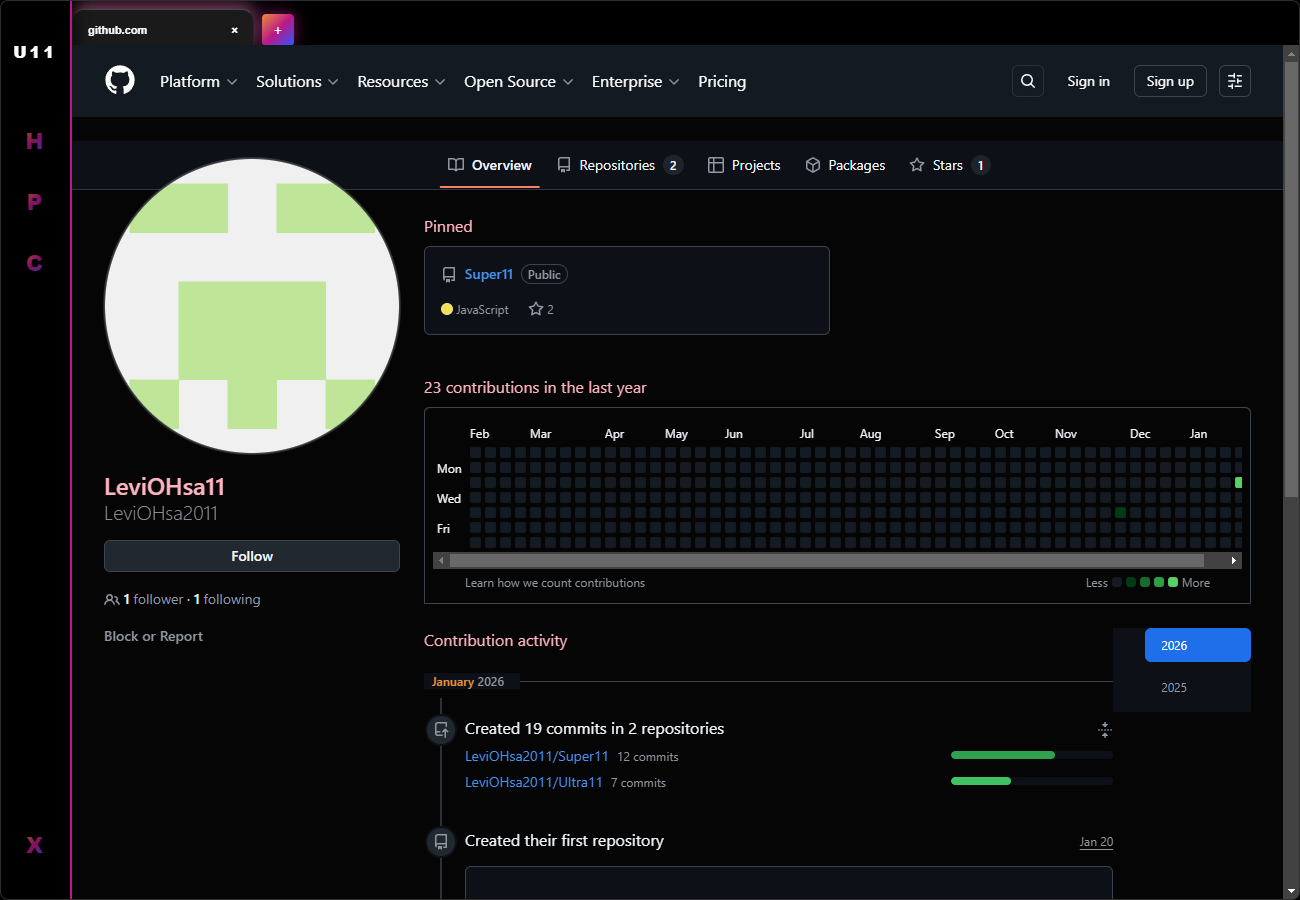Open the appearance settings icon
The image size is (1300, 900).
[x=1234, y=81]
